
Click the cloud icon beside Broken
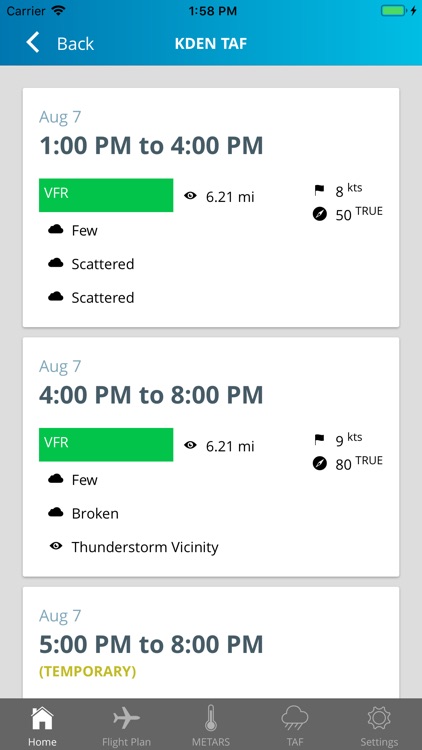click(56, 513)
